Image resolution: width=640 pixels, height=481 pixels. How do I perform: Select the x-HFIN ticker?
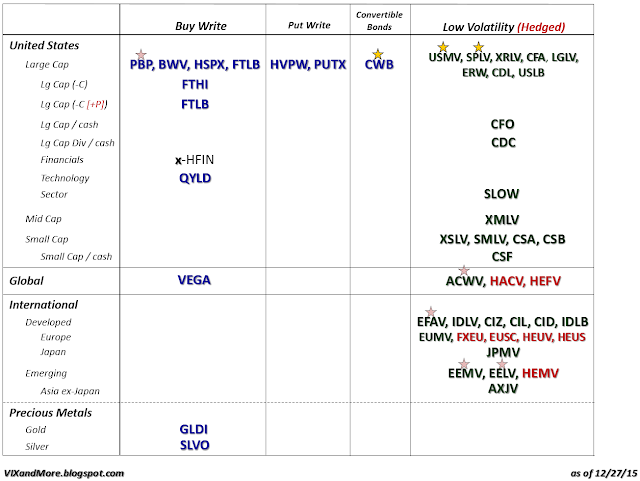pos(194,160)
